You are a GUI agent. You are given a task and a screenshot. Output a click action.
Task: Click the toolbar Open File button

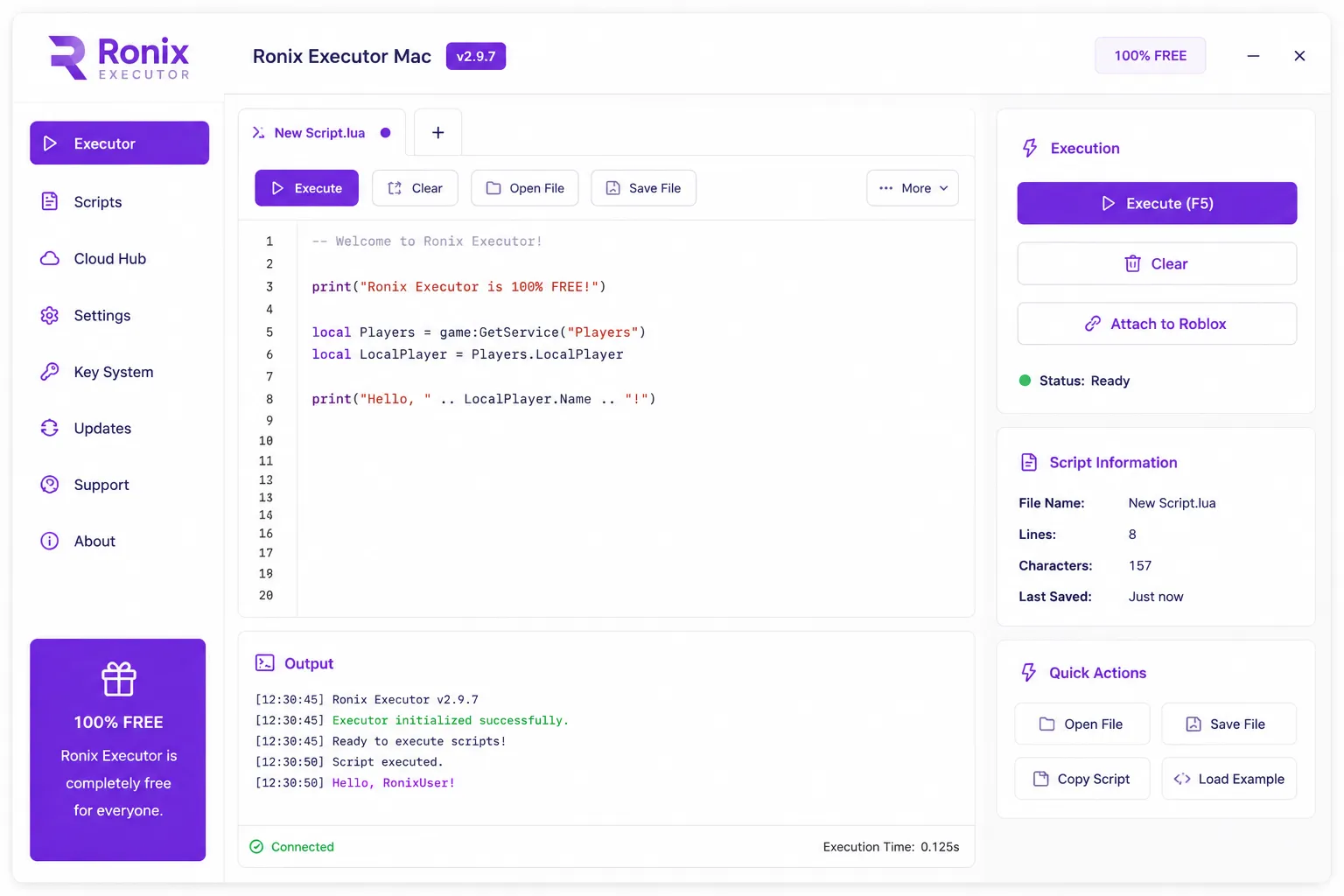click(525, 188)
